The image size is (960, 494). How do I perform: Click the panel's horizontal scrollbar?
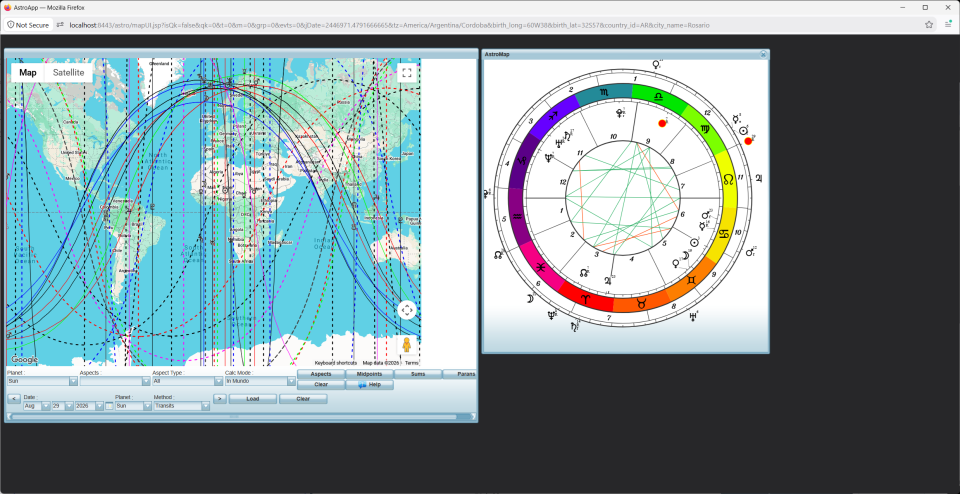point(233,417)
